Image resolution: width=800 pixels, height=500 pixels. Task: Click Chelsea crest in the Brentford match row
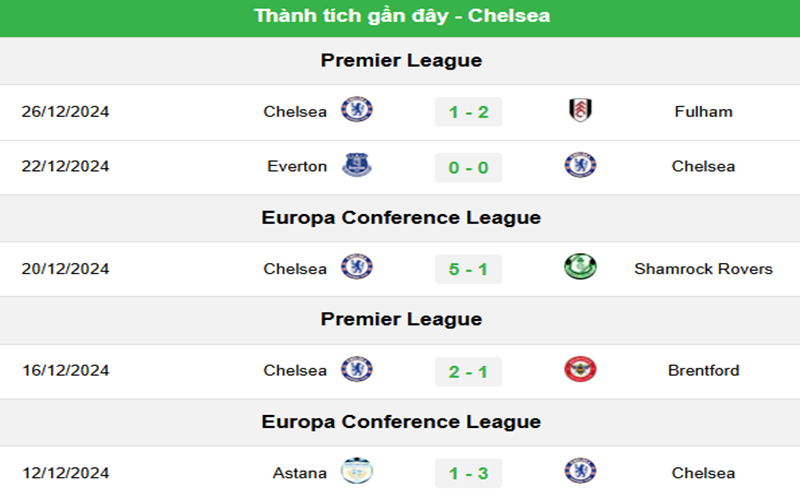pyautogui.click(x=357, y=370)
